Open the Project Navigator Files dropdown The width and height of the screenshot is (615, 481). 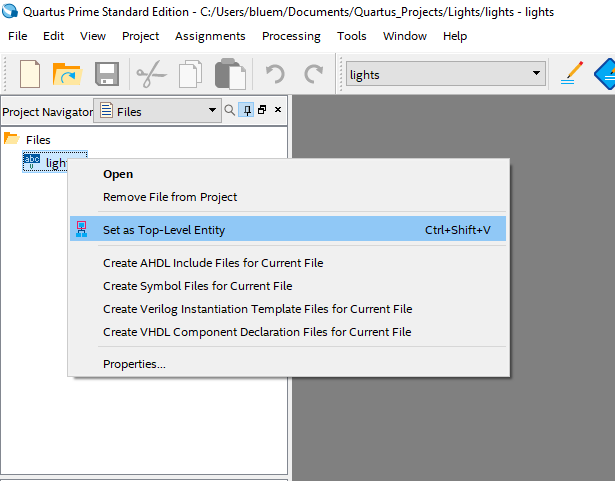tap(212, 111)
